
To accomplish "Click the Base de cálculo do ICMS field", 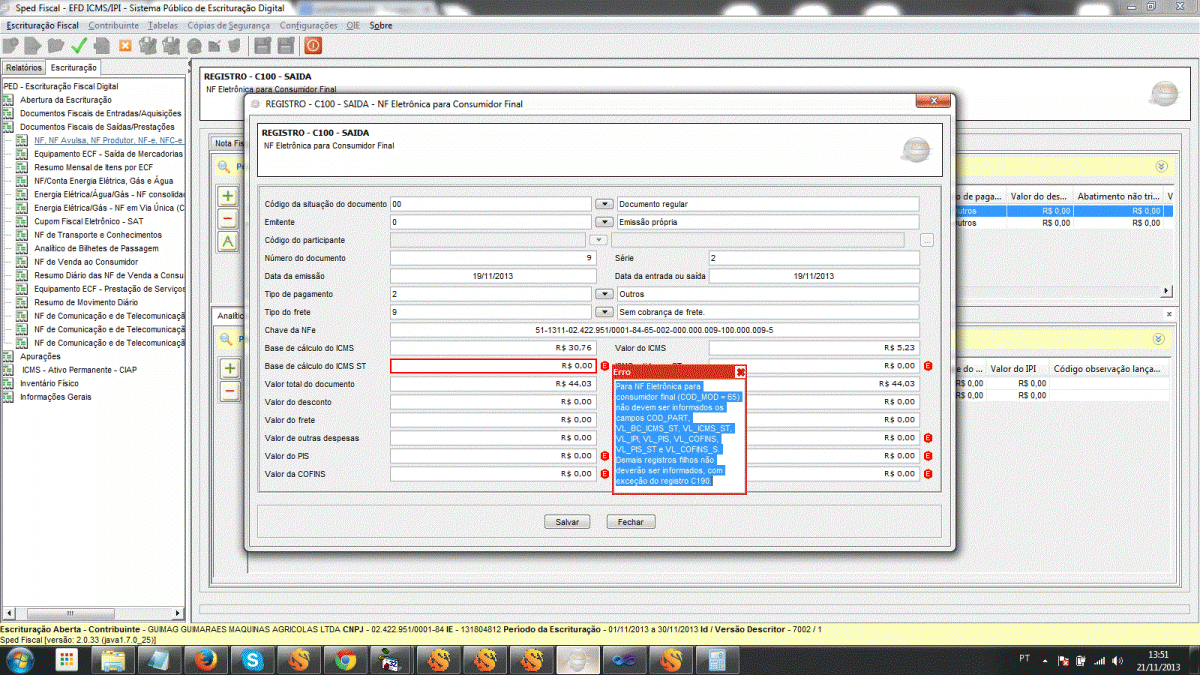I will (493, 348).
